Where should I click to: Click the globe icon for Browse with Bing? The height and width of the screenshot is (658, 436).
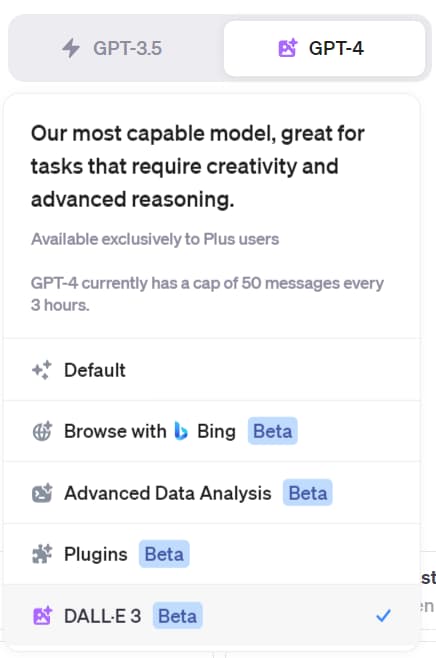click(x=42, y=431)
